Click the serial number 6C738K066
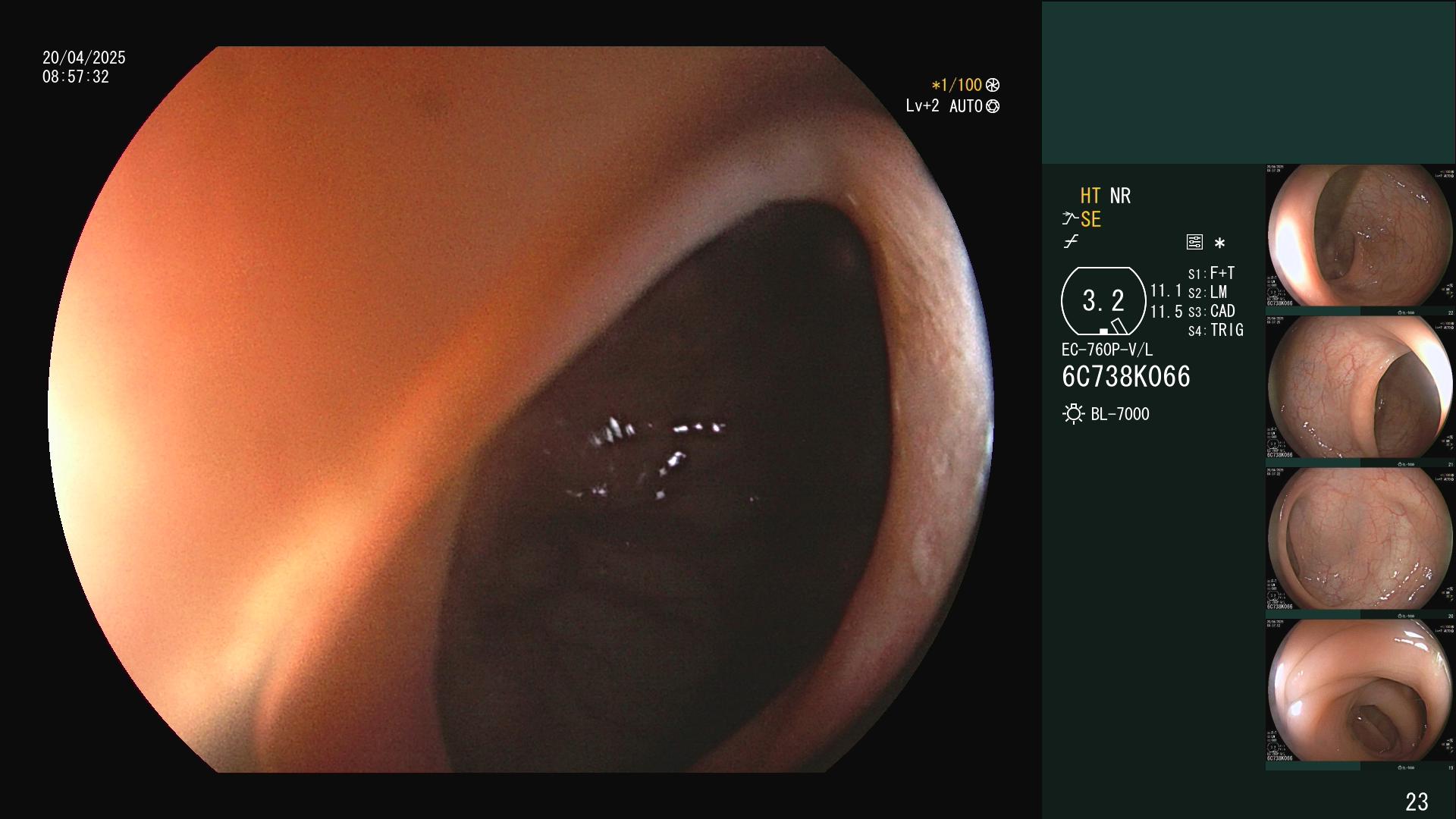This screenshot has height=819, width=1456. point(1126,377)
